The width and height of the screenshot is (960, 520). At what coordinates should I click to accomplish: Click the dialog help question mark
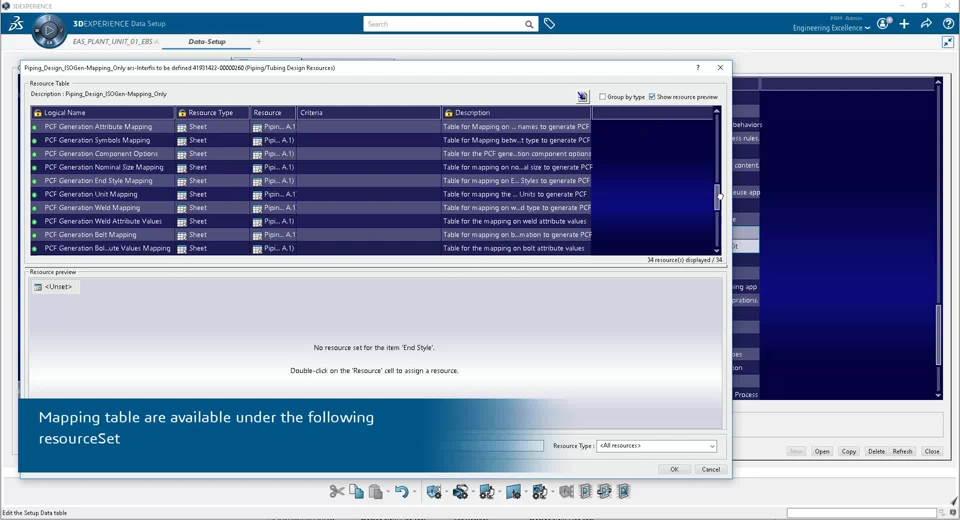[697, 68]
